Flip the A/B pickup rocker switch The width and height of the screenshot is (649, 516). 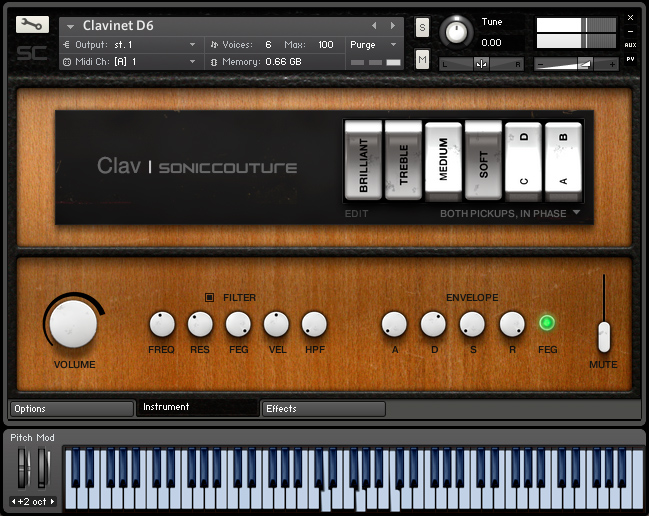(563, 161)
